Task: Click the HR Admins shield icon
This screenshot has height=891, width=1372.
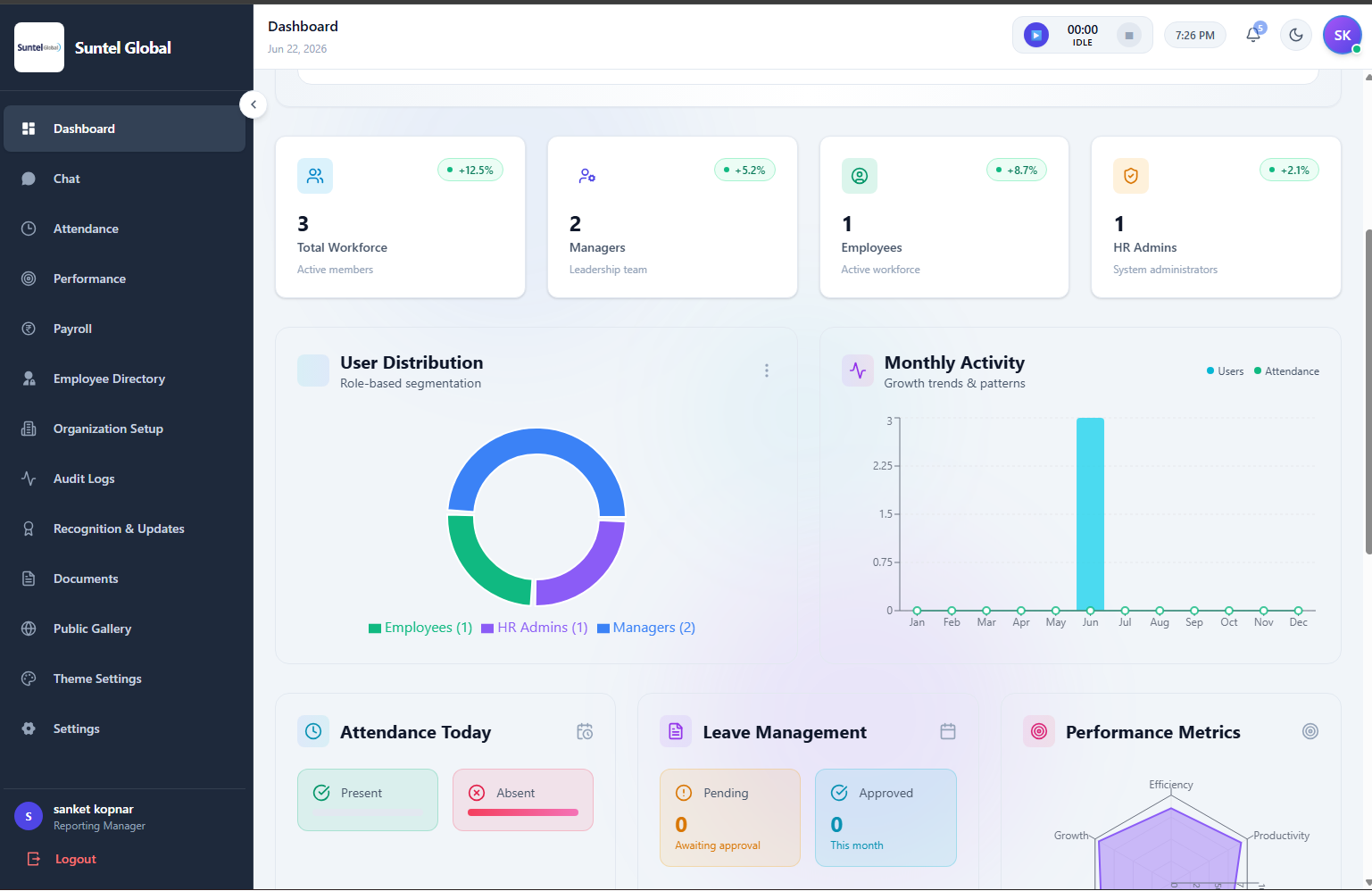Action: pyautogui.click(x=1131, y=176)
